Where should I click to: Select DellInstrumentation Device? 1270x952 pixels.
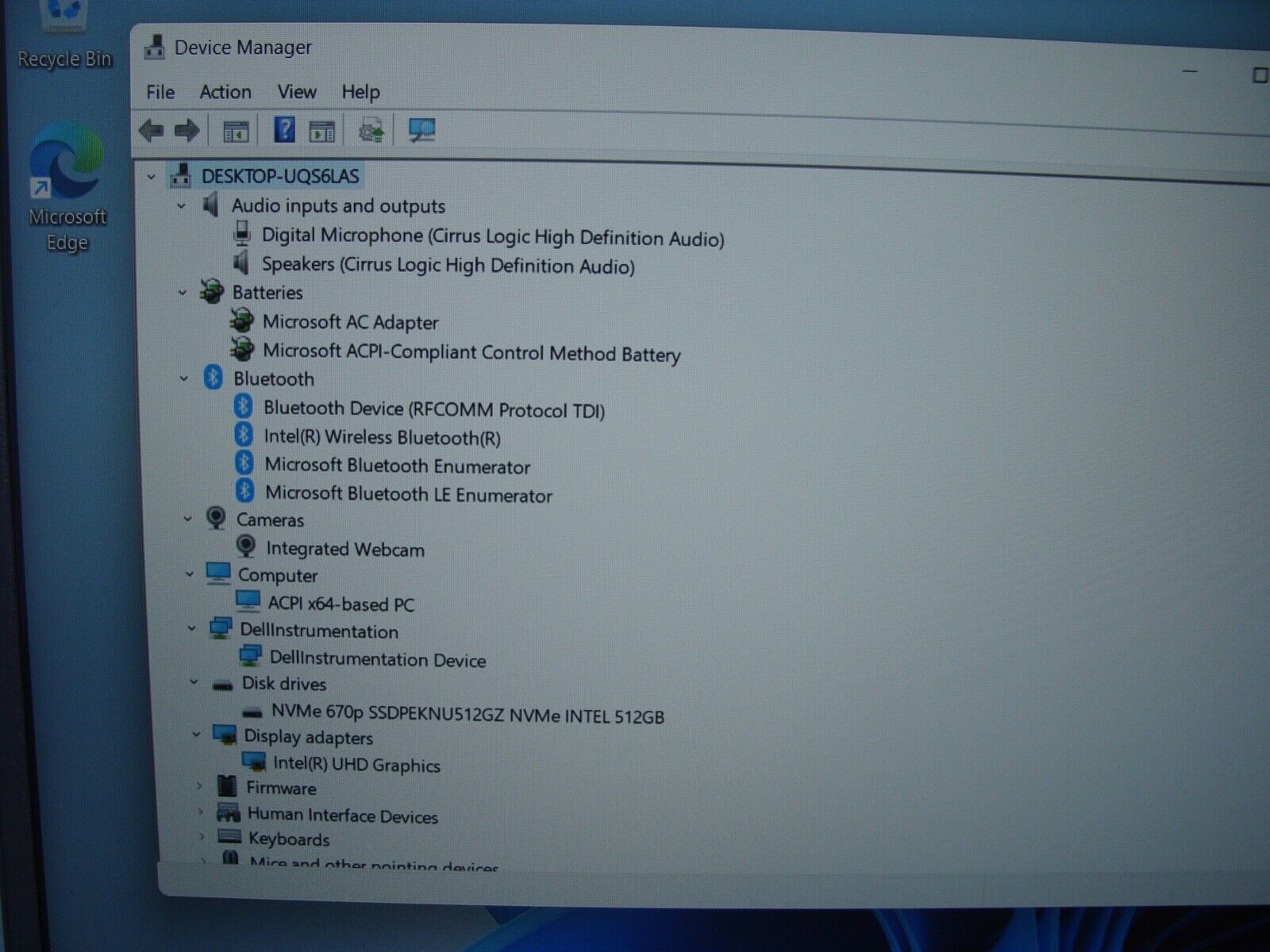pyautogui.click(x=378, y=659)
